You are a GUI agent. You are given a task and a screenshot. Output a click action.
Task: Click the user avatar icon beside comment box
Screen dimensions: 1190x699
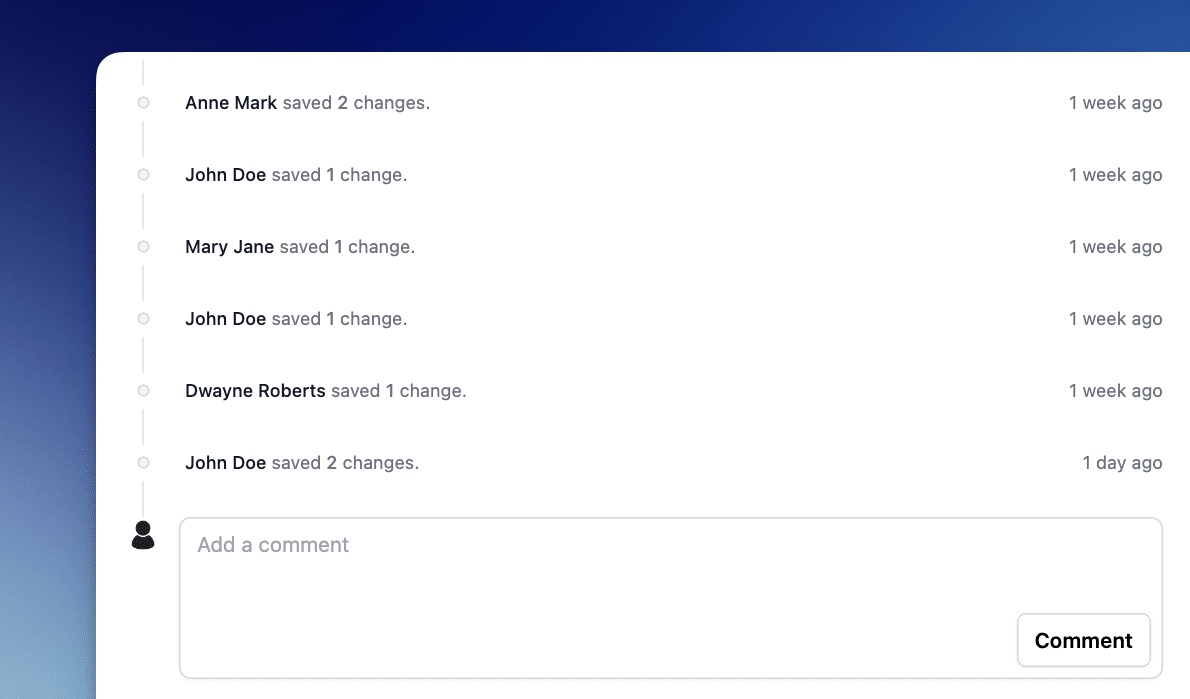click(143, 535)
